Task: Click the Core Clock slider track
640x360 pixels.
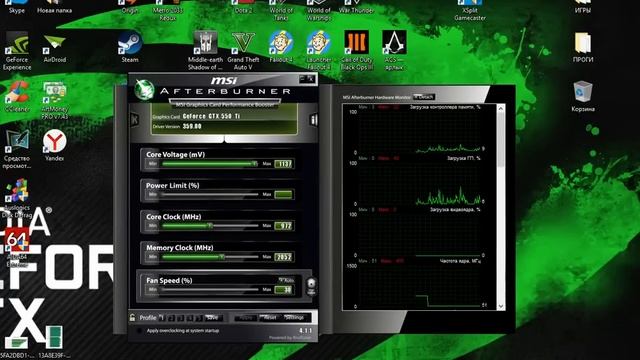Action: pos(210,226)
